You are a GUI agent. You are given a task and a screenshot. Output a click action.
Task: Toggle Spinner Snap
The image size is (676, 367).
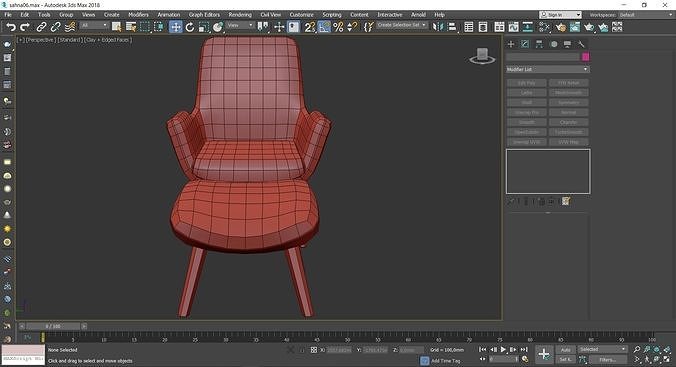(x=352, y=27)
